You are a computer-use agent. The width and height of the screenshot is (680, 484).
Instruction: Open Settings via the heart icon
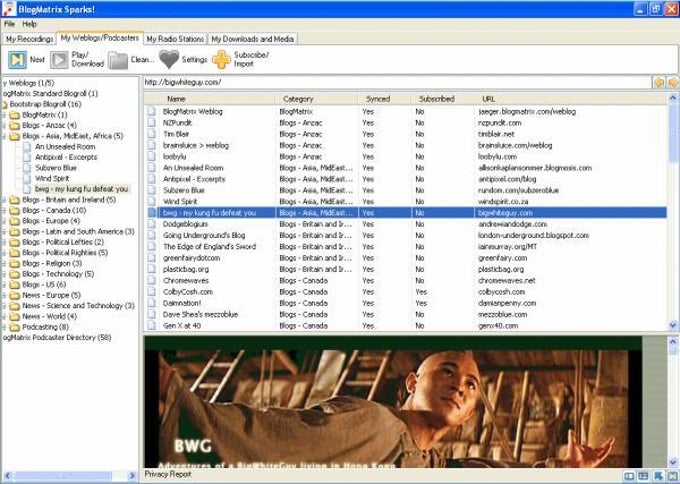pos(169,59)
